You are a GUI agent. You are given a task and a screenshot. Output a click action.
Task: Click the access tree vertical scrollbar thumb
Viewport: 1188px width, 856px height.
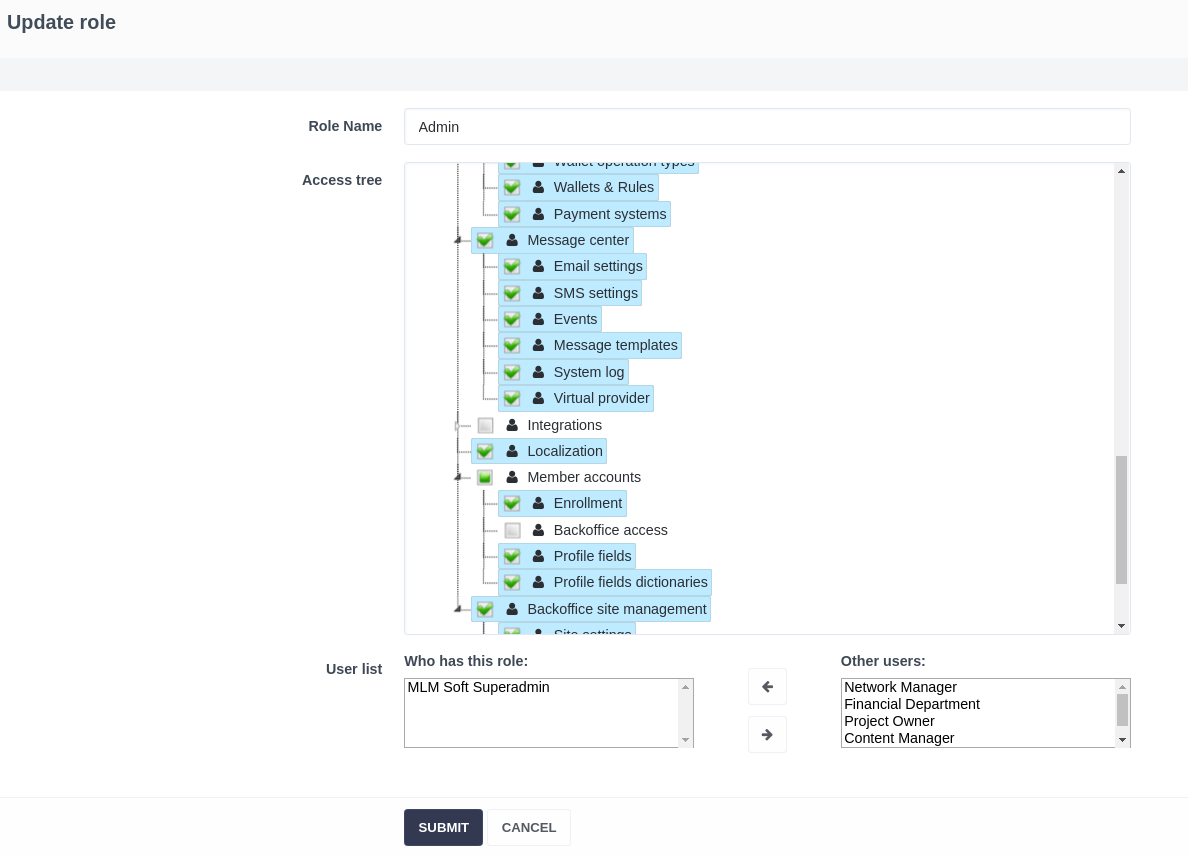coord(1121,519)
